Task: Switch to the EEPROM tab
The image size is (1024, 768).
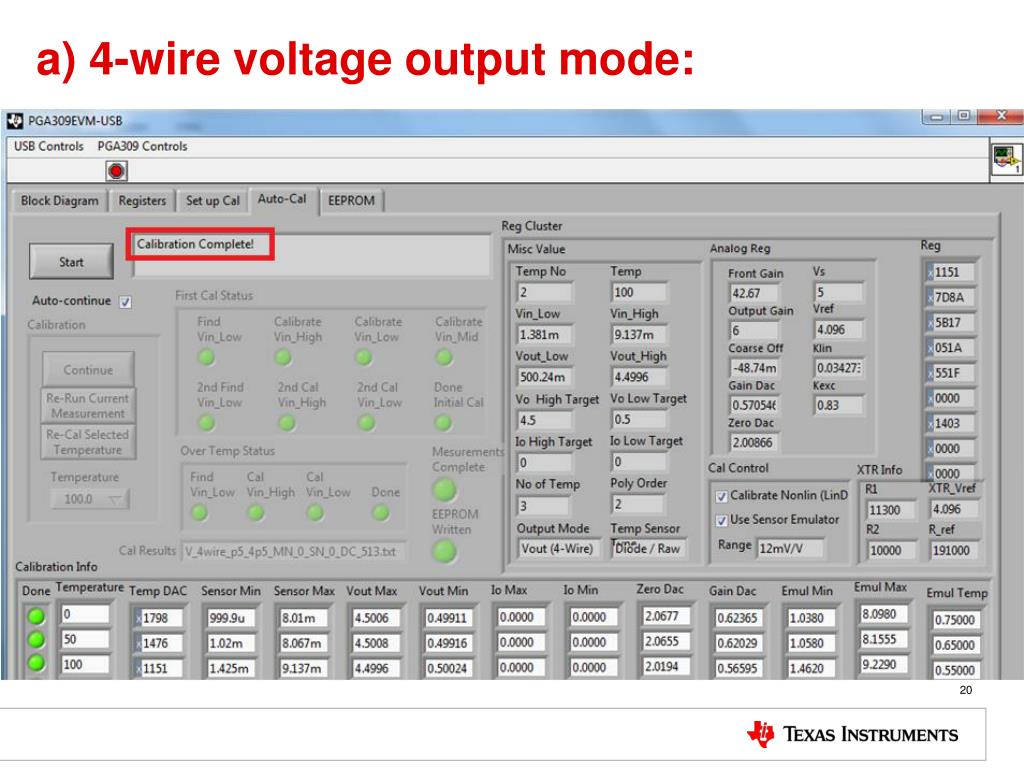Action: (351, 200)
